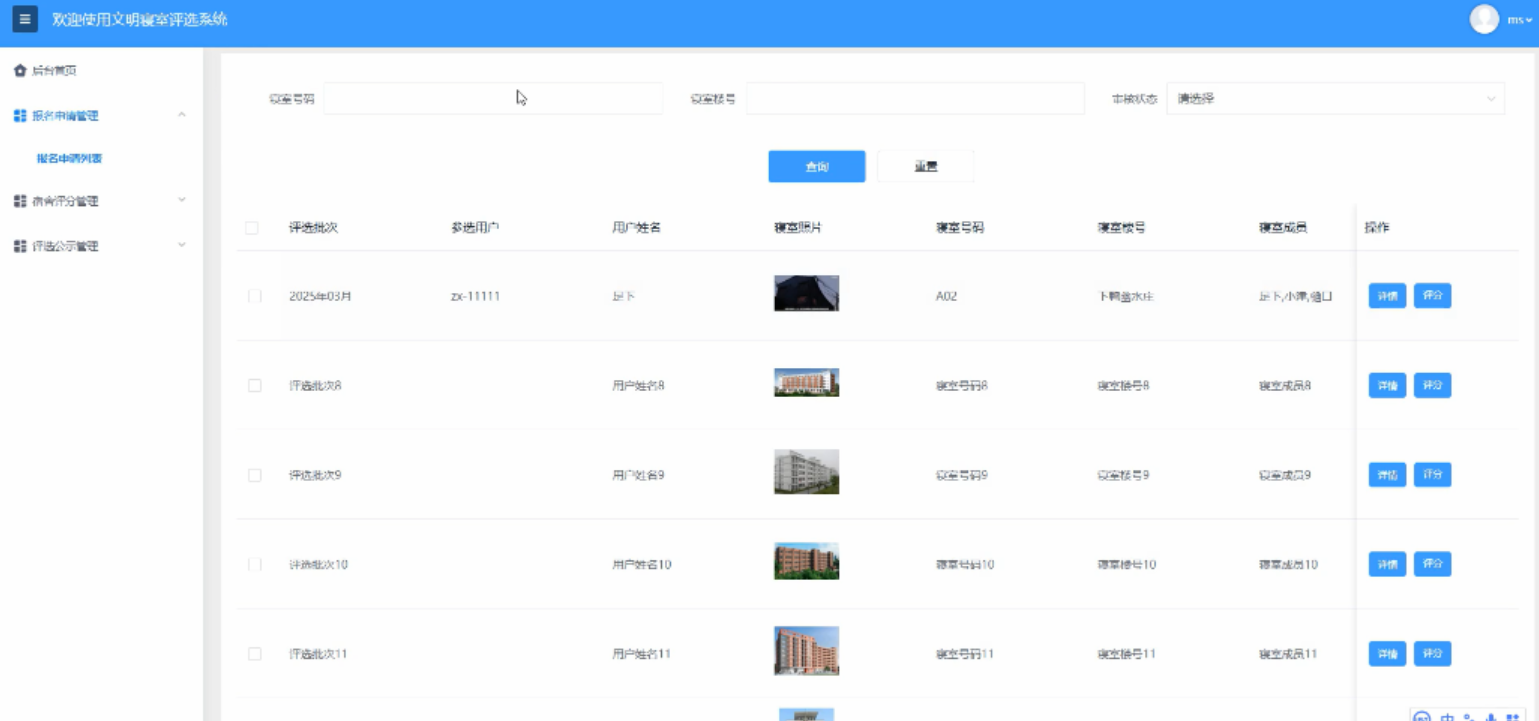Click the 寝室成员10 cell
Viewport: 1539px width, 721px height.
[x=1288, y=565]
